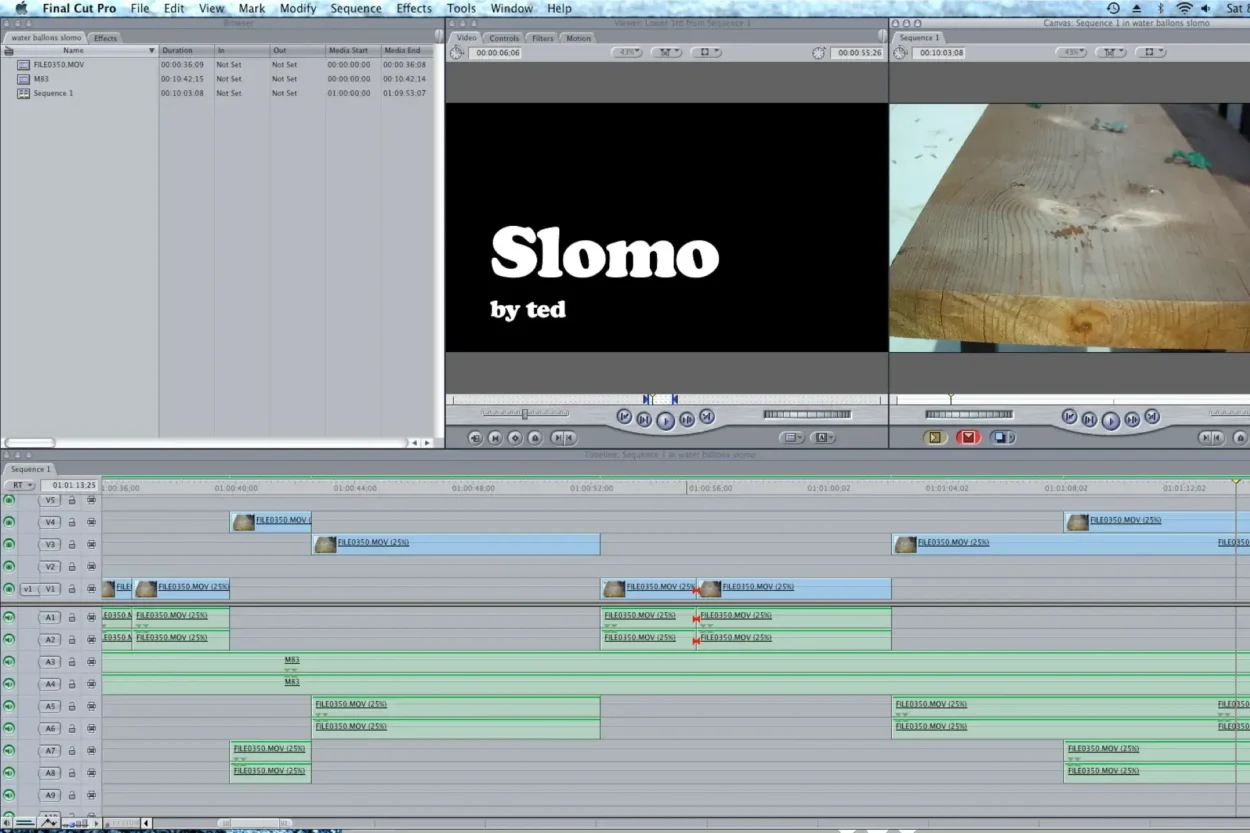Click the Generator pop-up button in the Viewer
Screen dimensions: 1250x833
click(x=823, y=437)
